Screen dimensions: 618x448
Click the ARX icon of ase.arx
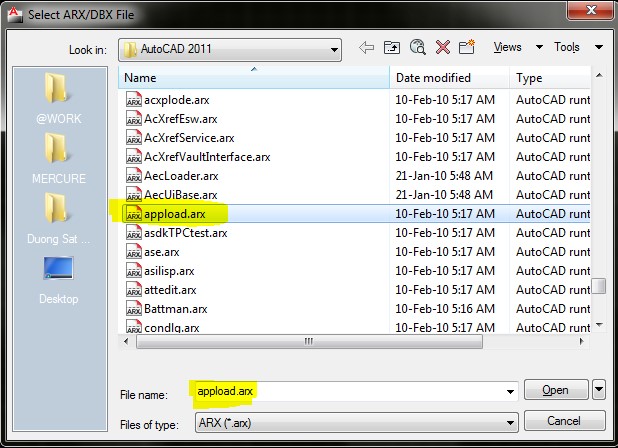tap(134, 251)
